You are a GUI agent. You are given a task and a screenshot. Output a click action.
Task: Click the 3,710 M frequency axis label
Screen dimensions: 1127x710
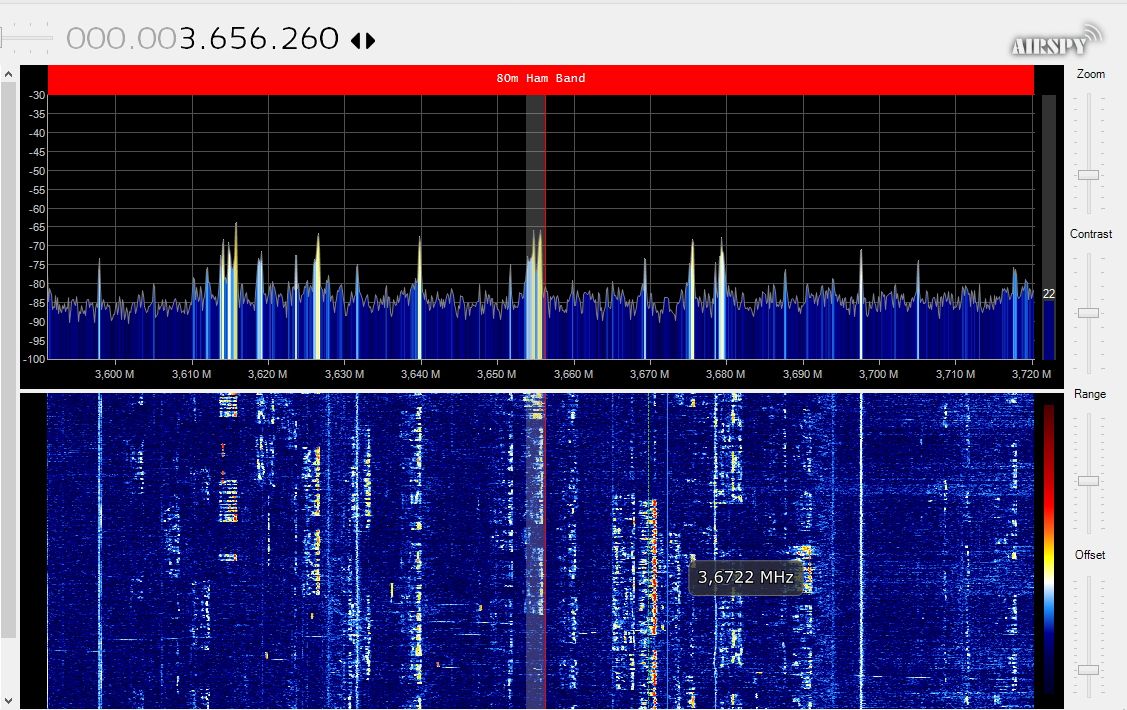point(955,374)
